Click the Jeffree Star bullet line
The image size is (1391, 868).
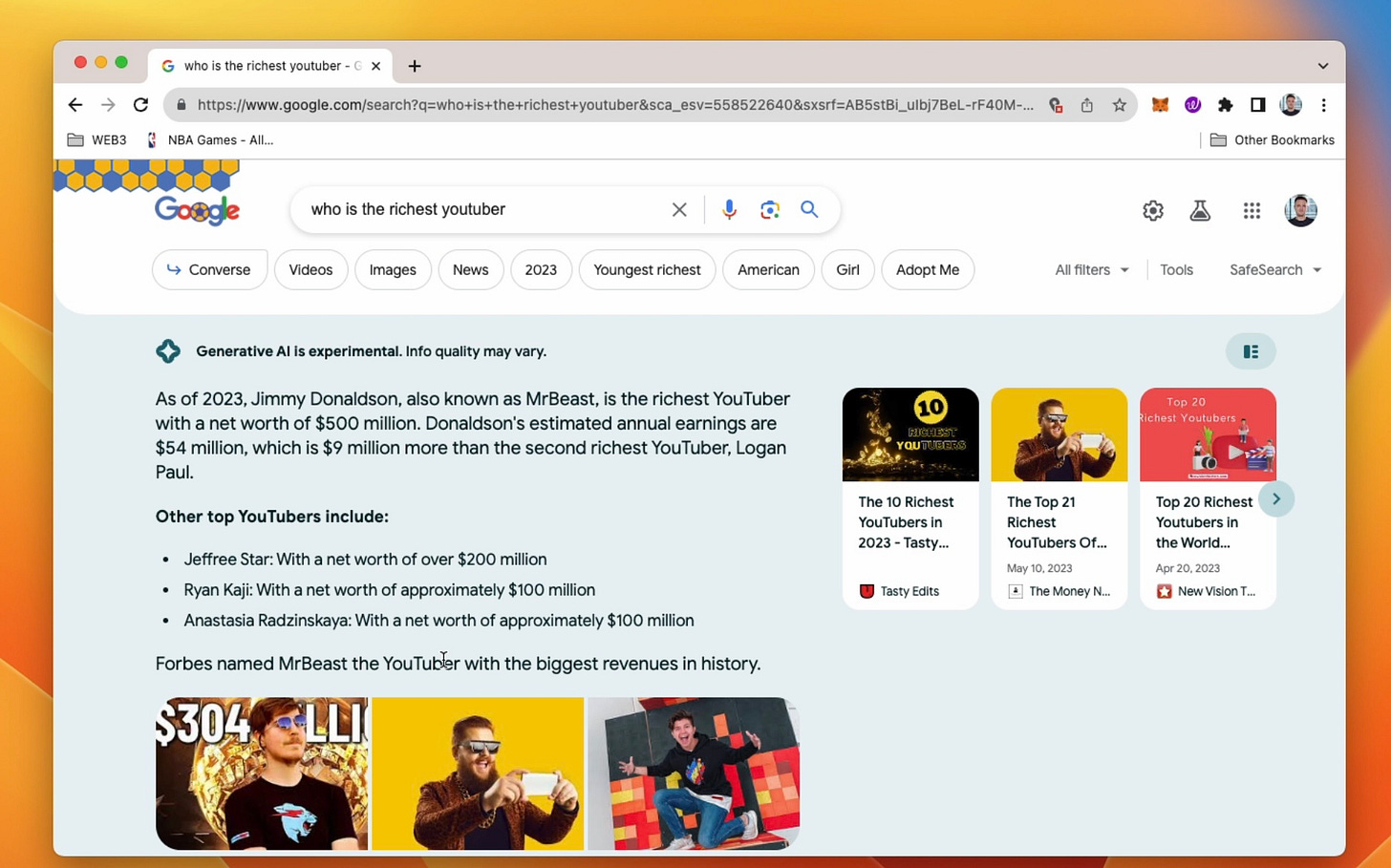click(365, 560)
